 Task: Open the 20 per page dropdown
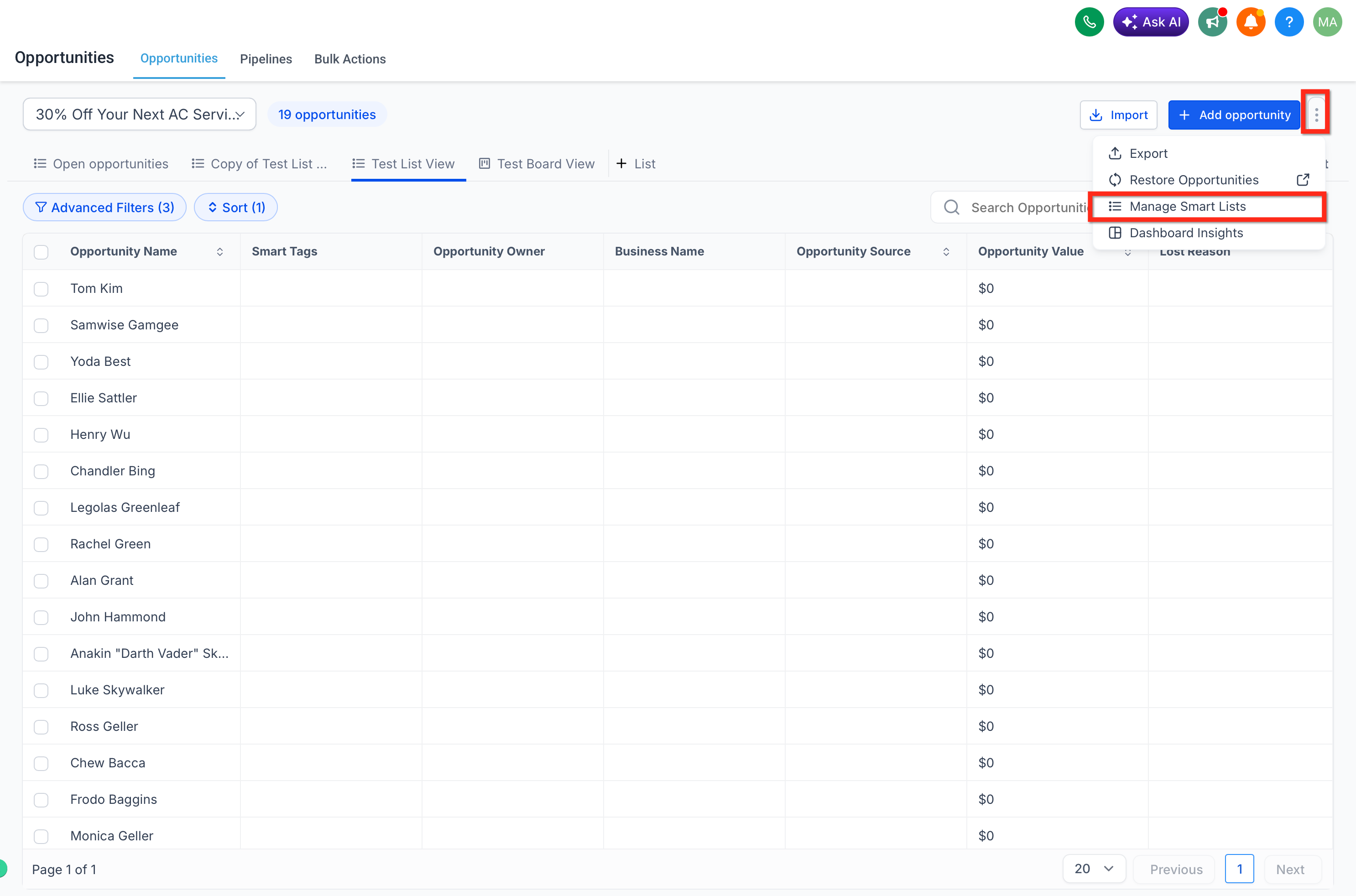1094,869
